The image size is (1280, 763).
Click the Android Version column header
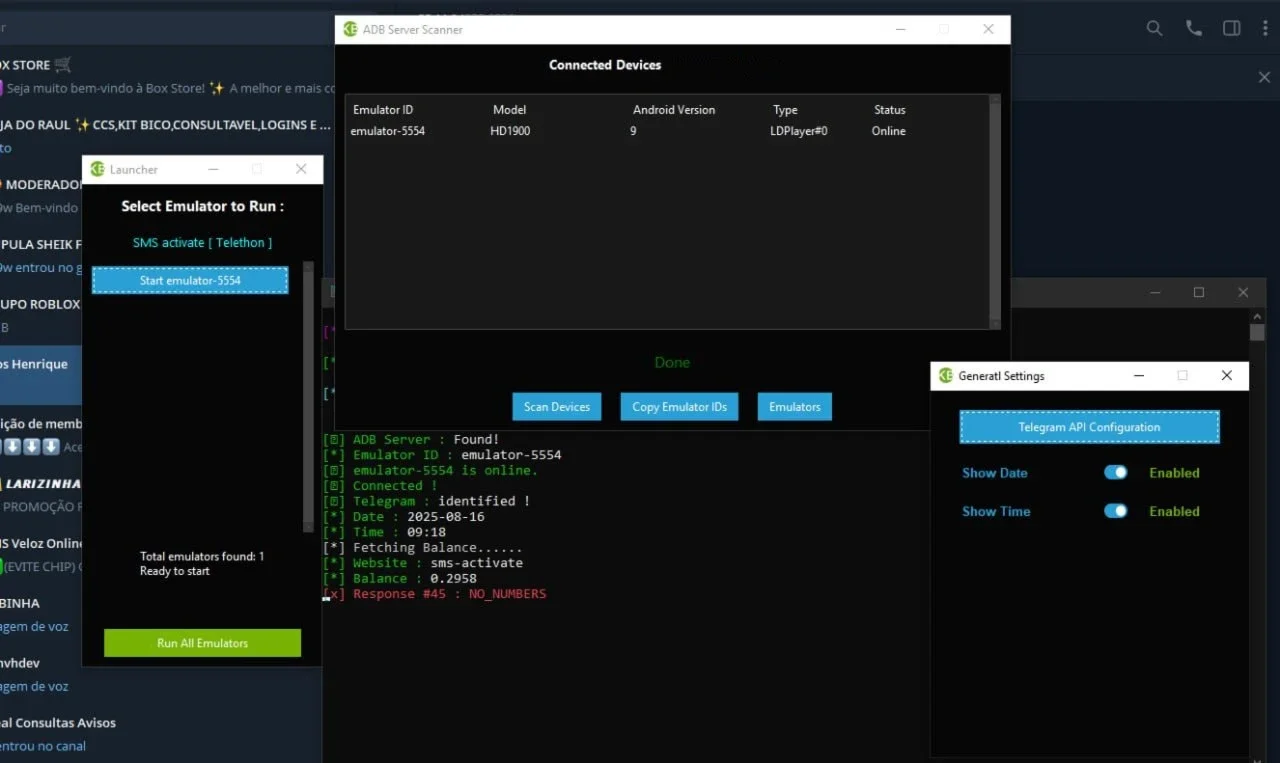click(674, 110)
